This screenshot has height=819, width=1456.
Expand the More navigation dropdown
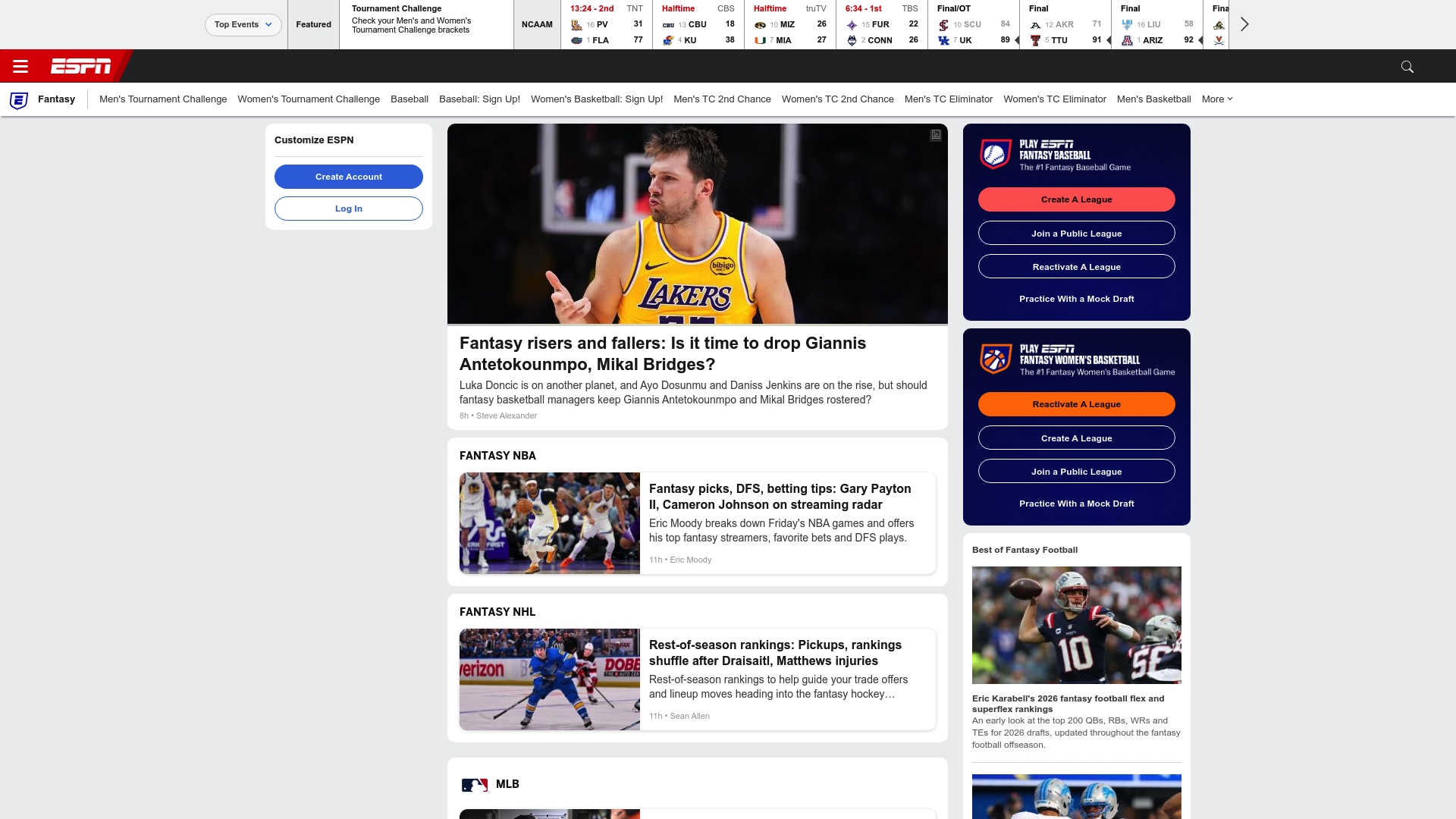click(x=1216, y=99)
